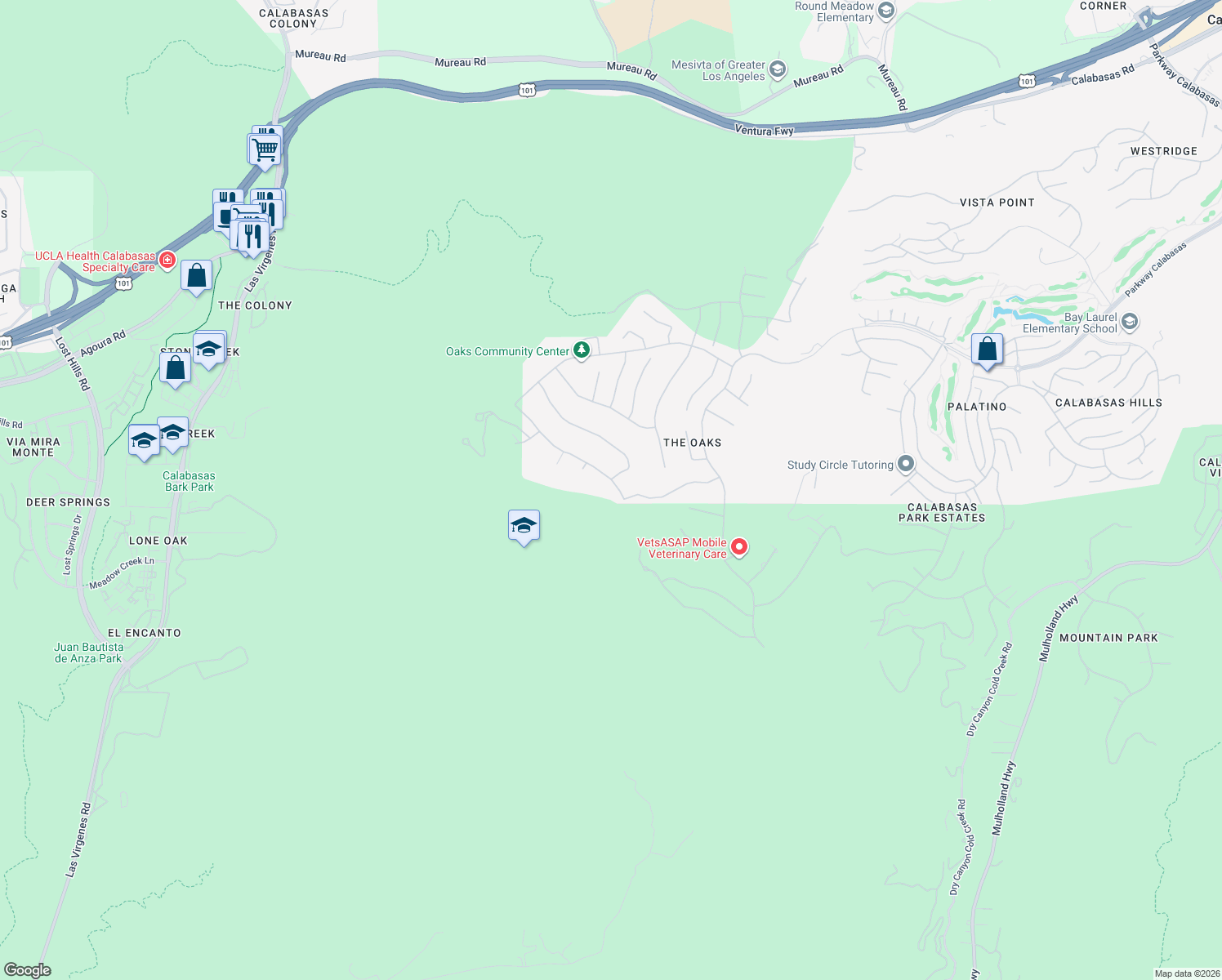The width and height of the screenshot is (1222, 980).
Task: Select the shopping bag pin near Stone Creek
Action: click(x=174, y=367)
